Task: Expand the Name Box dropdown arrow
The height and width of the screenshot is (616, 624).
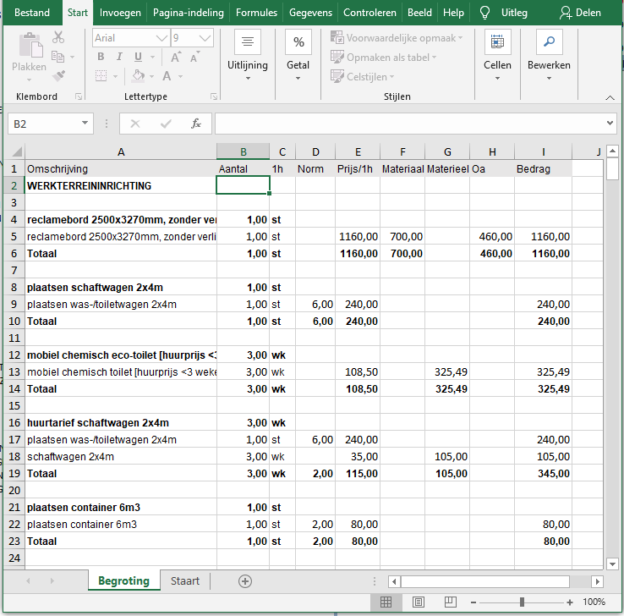Action: (x=85, y=123)
